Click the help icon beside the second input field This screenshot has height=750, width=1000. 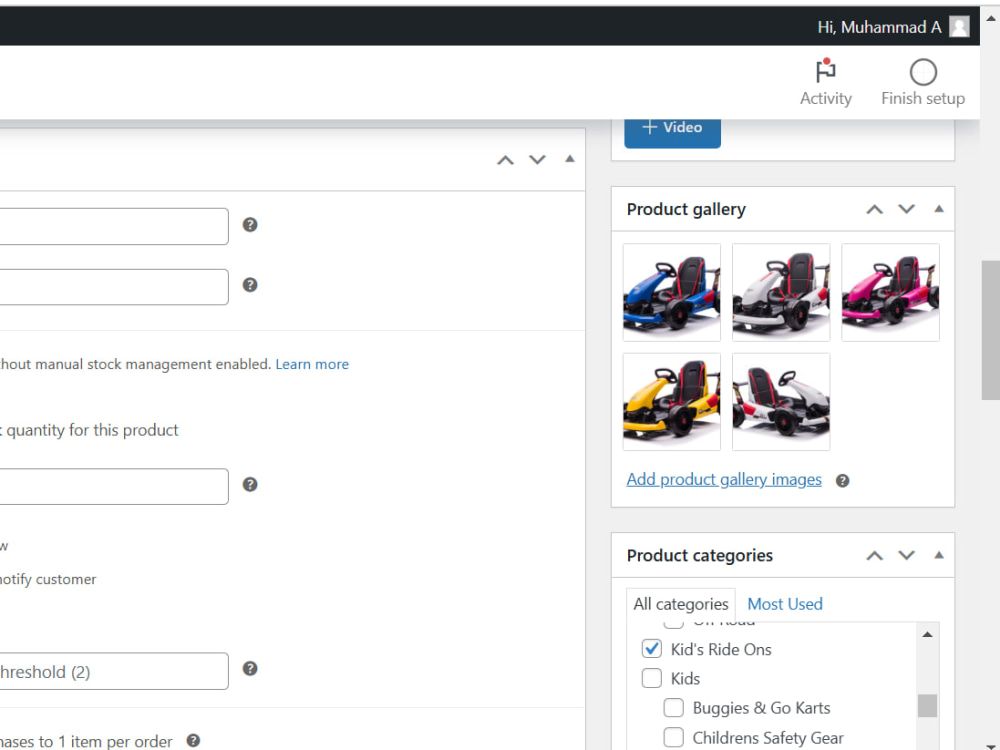[250, 284]
